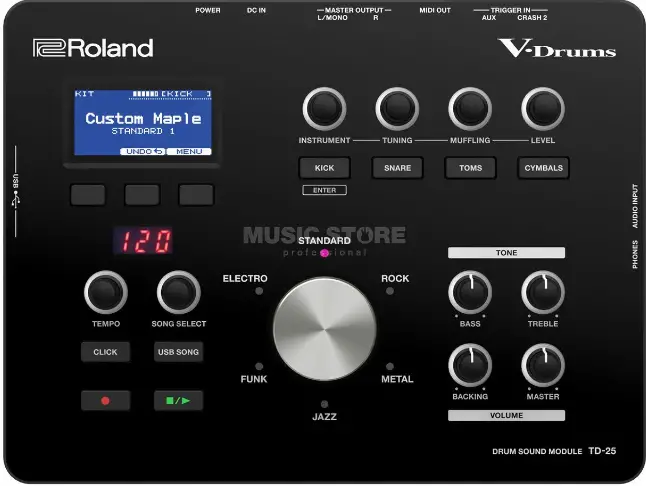Screen dimensions: 646x486
Task: Click the Roland logo
Action: [93, 48]
